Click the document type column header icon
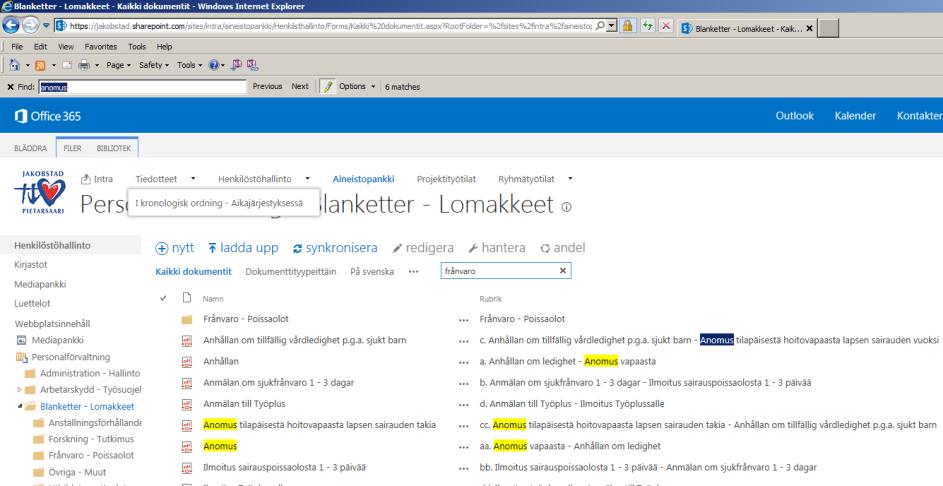The image size is (943, 486). click(187, 298)
